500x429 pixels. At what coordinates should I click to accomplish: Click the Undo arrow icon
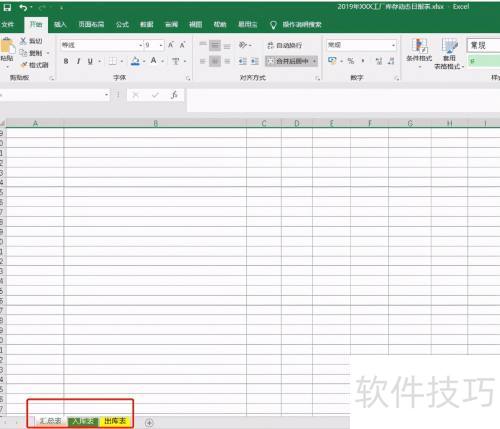click(23, 7)
